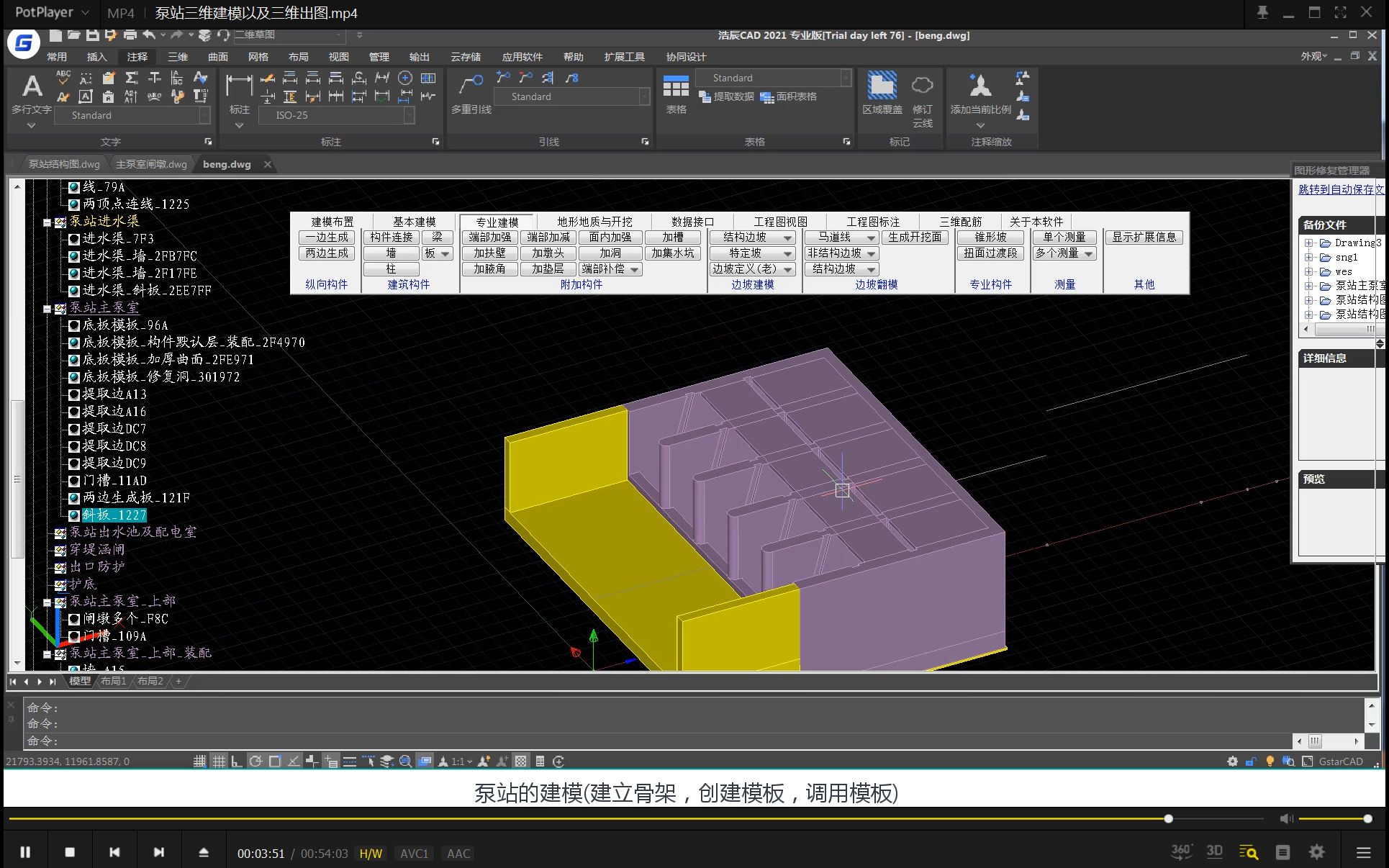Open the 基本建模 tab in modeling panel
1389x868 pixels.
pyautogui.click(x=414, y=222)
